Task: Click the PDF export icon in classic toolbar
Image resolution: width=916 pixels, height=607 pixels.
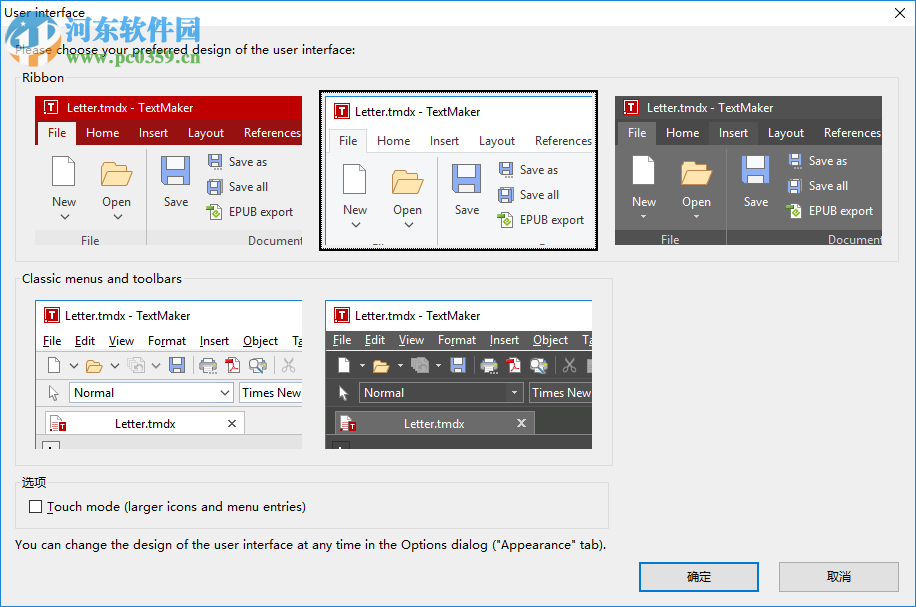Action: [233, 364]
